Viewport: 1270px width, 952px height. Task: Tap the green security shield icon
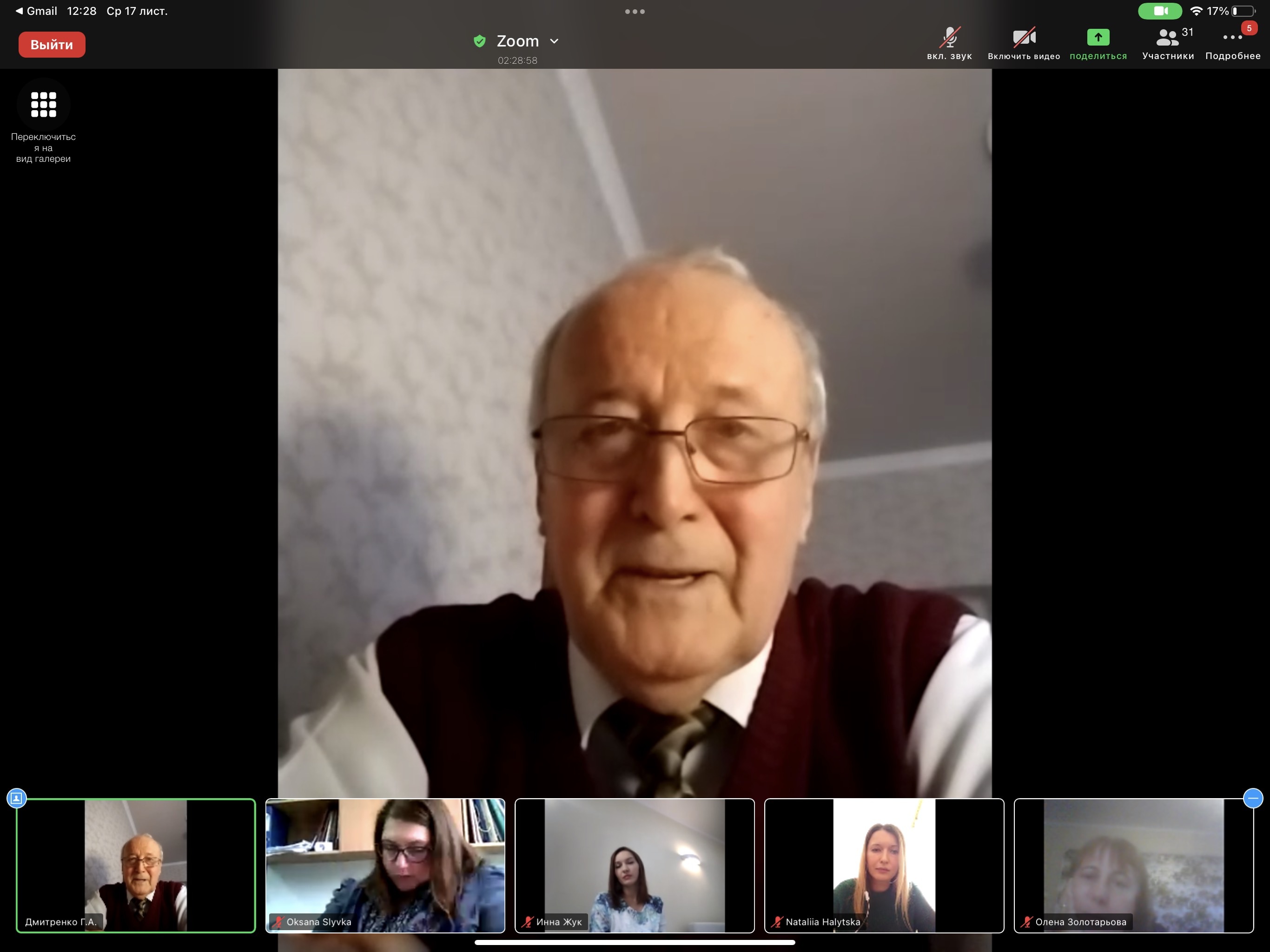pyautogui.click(x=479, y=41)
